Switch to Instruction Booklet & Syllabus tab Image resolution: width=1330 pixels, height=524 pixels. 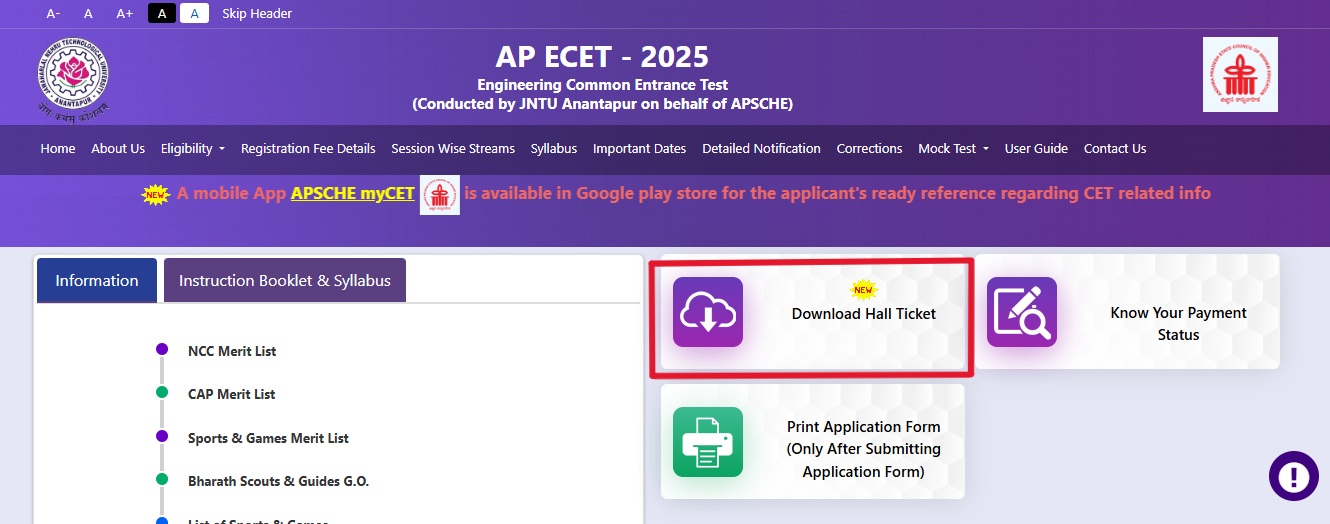coord(285,280)
